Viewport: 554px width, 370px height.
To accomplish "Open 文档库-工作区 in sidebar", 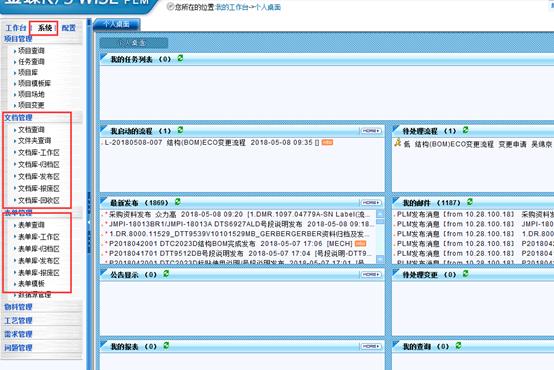I will [x=39, y=153].
